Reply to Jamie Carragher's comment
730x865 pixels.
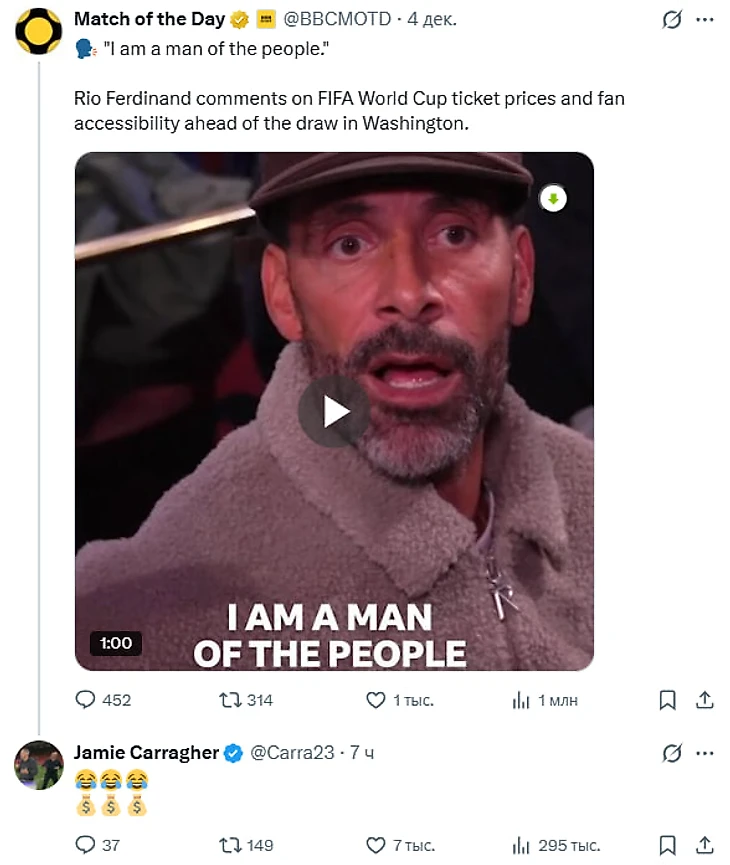point(87,845)
